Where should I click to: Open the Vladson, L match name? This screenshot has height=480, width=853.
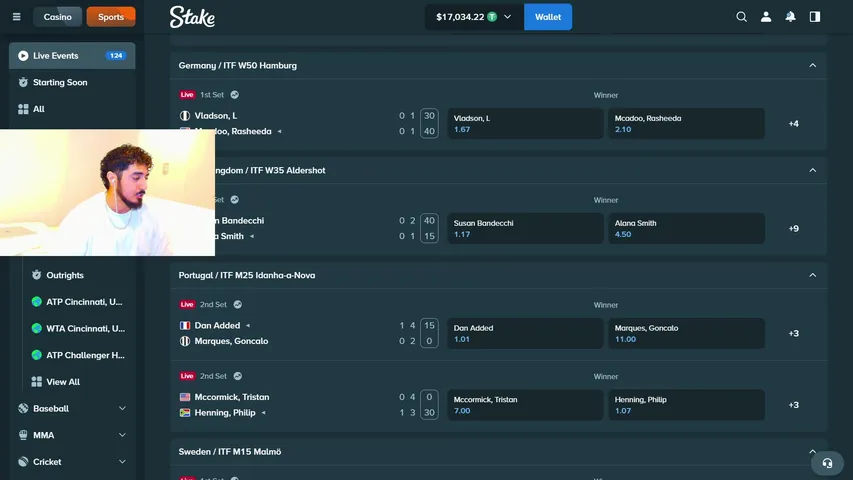tap(216, 115)
